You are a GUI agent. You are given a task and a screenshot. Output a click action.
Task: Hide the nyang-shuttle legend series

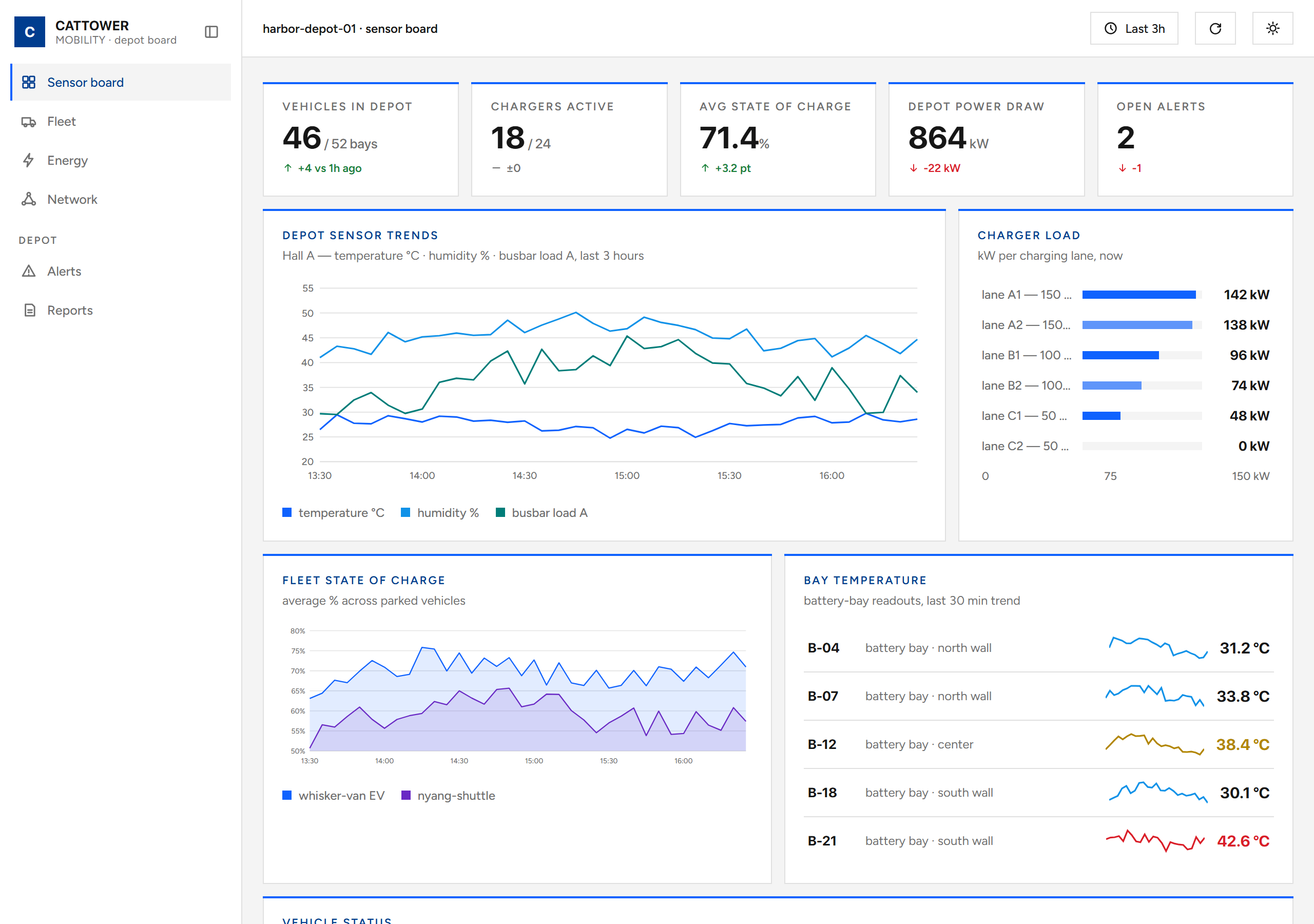click(x=448, y=796)
